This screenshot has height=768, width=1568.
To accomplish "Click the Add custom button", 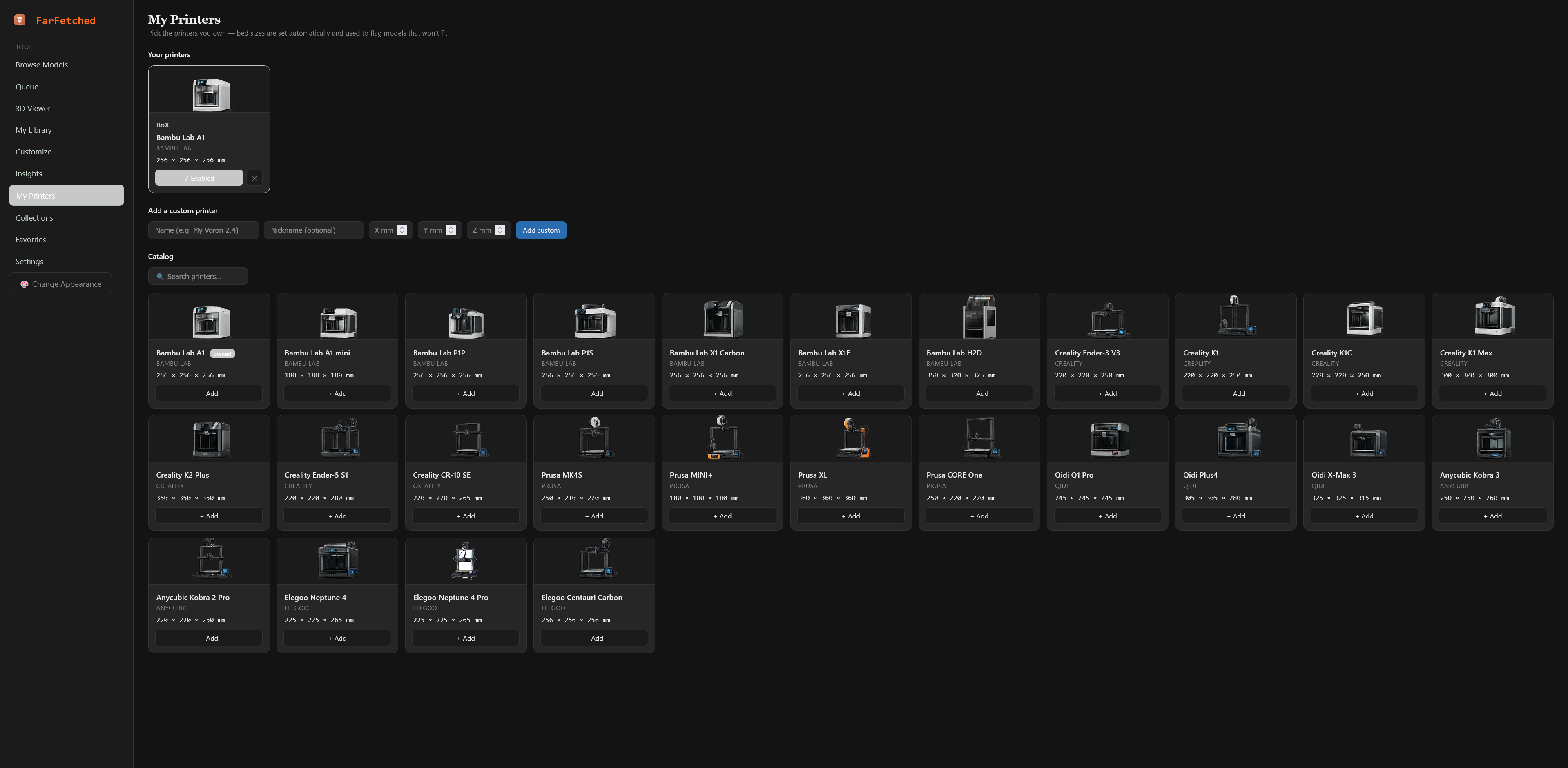I will [x=541, y=230].
